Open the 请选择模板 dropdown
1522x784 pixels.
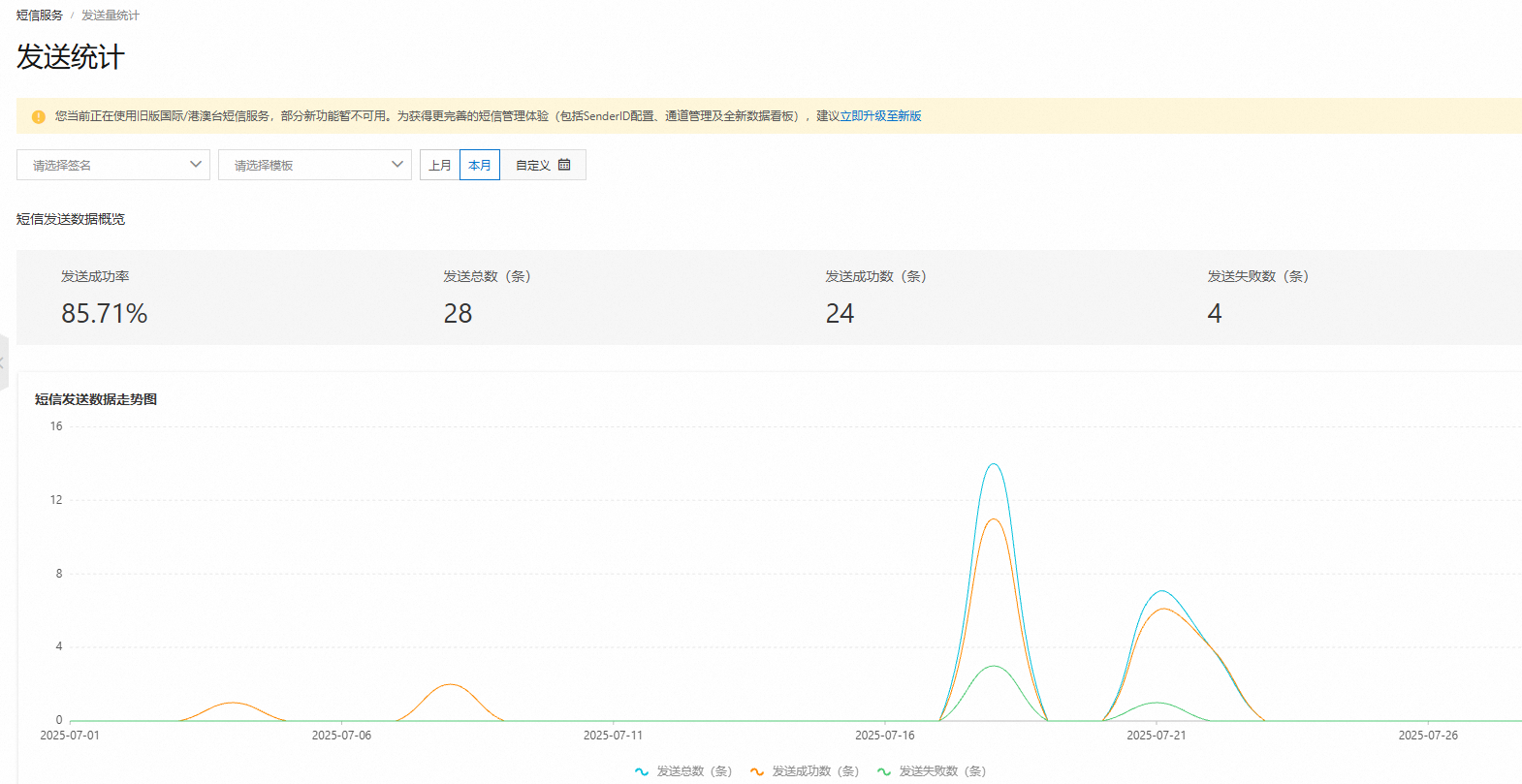coord(315,165)
